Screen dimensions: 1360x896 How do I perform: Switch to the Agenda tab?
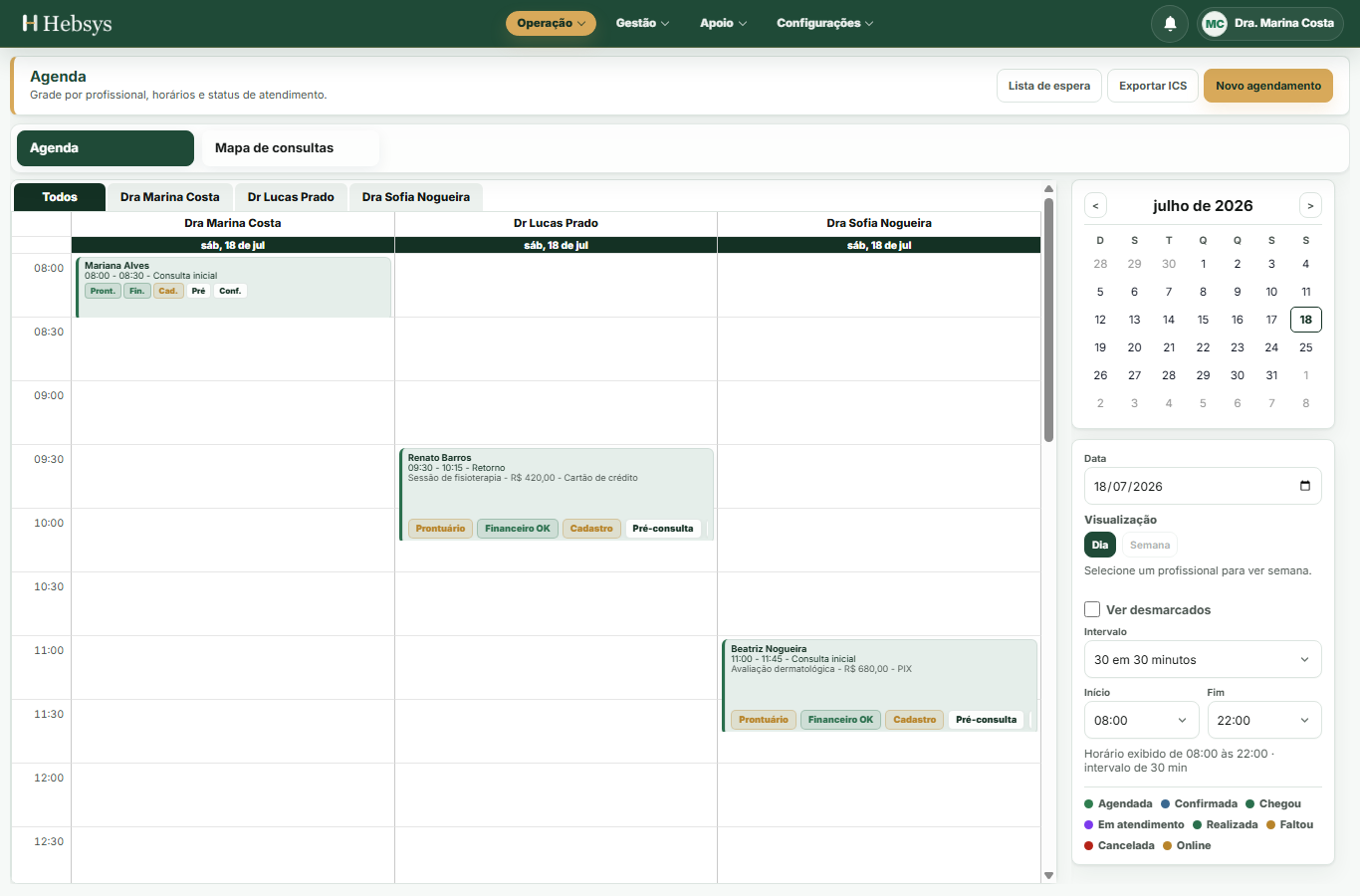click(x=106, y=148)
